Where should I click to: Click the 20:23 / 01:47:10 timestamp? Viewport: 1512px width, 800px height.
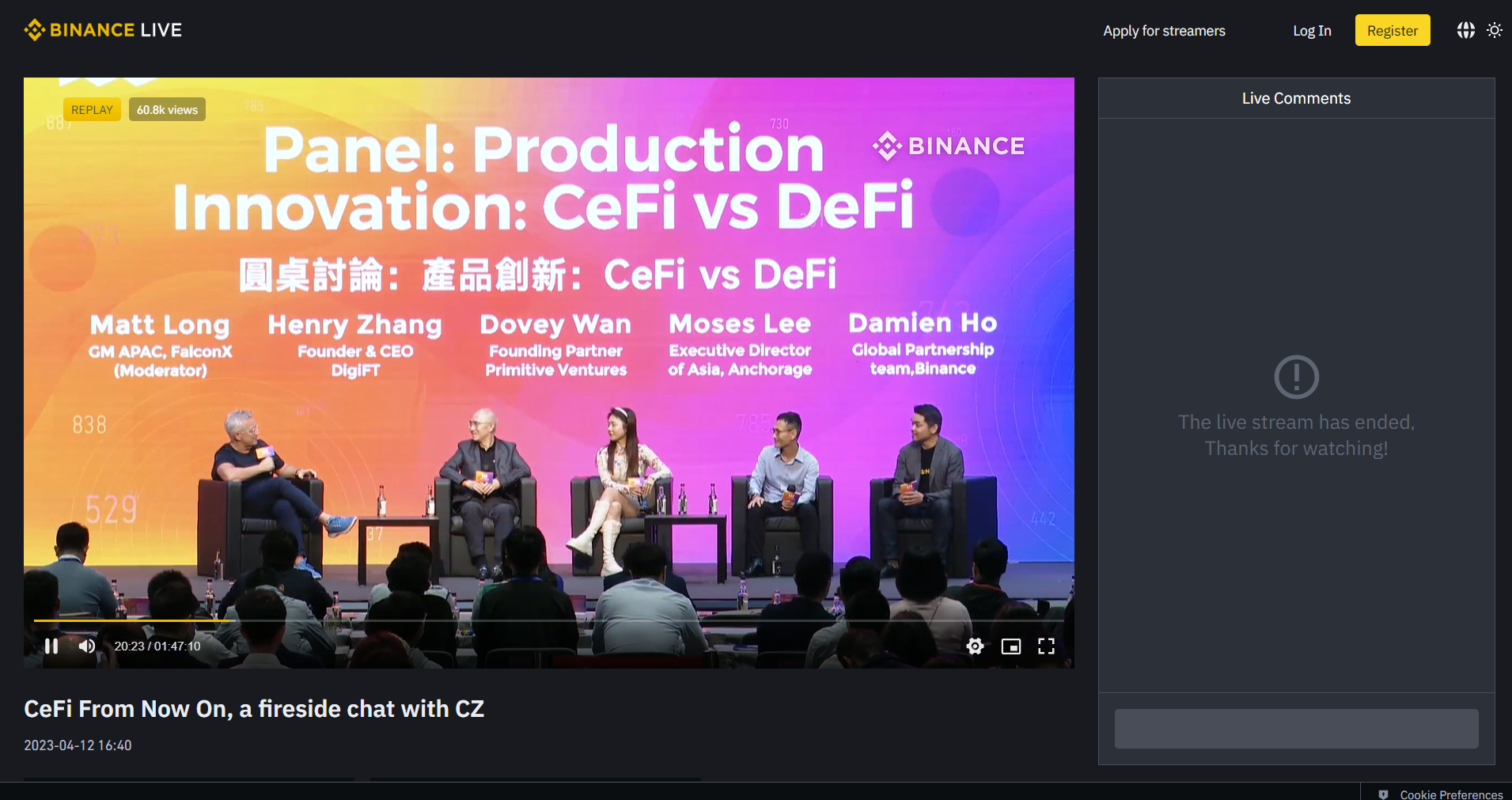click(x=157, y=646)
